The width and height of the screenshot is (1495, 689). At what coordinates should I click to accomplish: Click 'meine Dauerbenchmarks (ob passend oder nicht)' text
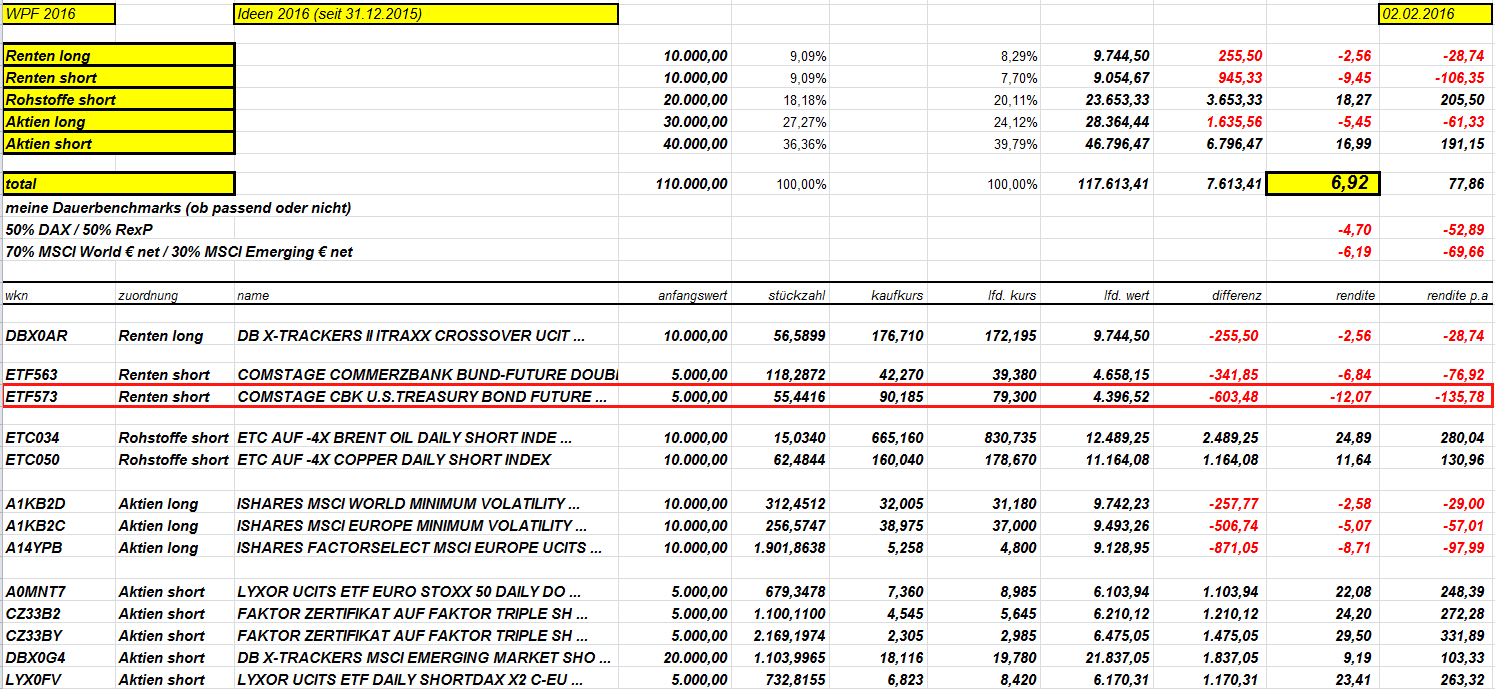178,208
